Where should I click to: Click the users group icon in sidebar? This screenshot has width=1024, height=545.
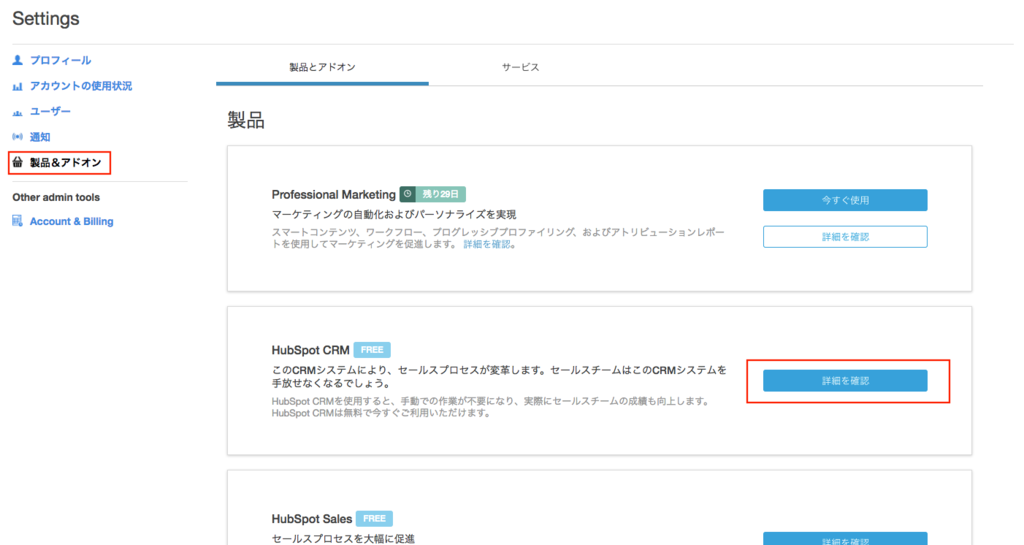[x=18, y=112]
